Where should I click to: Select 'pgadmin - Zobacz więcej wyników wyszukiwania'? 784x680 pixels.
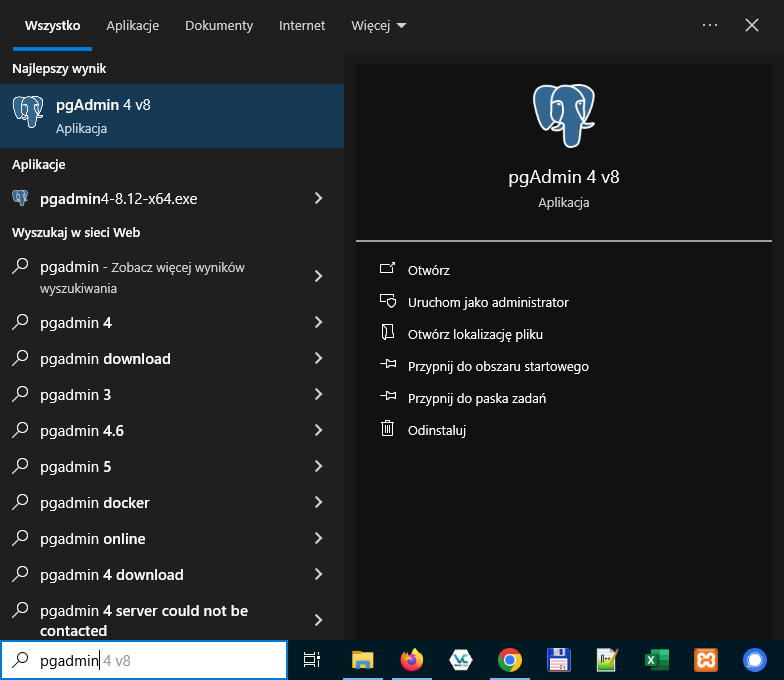pos(172,276)
